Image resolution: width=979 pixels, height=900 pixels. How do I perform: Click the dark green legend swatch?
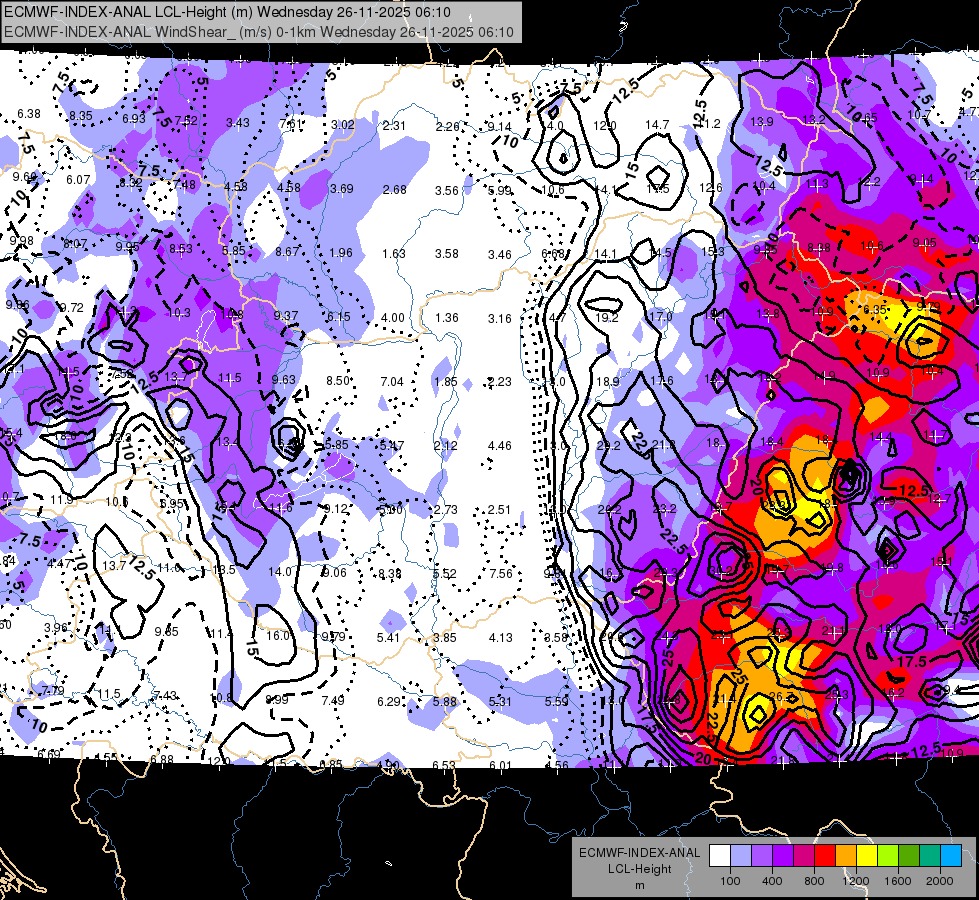pyautogui.click(x=909, y=856)
